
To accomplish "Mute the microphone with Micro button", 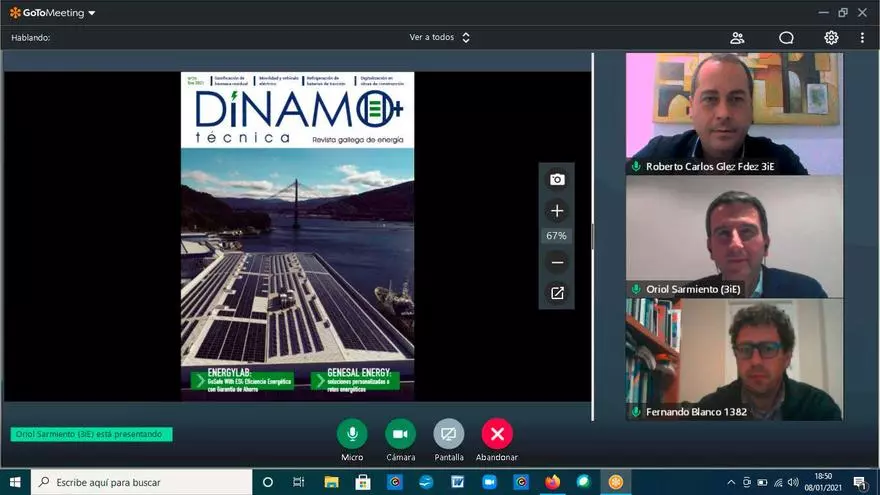I will tap(351, 434).
